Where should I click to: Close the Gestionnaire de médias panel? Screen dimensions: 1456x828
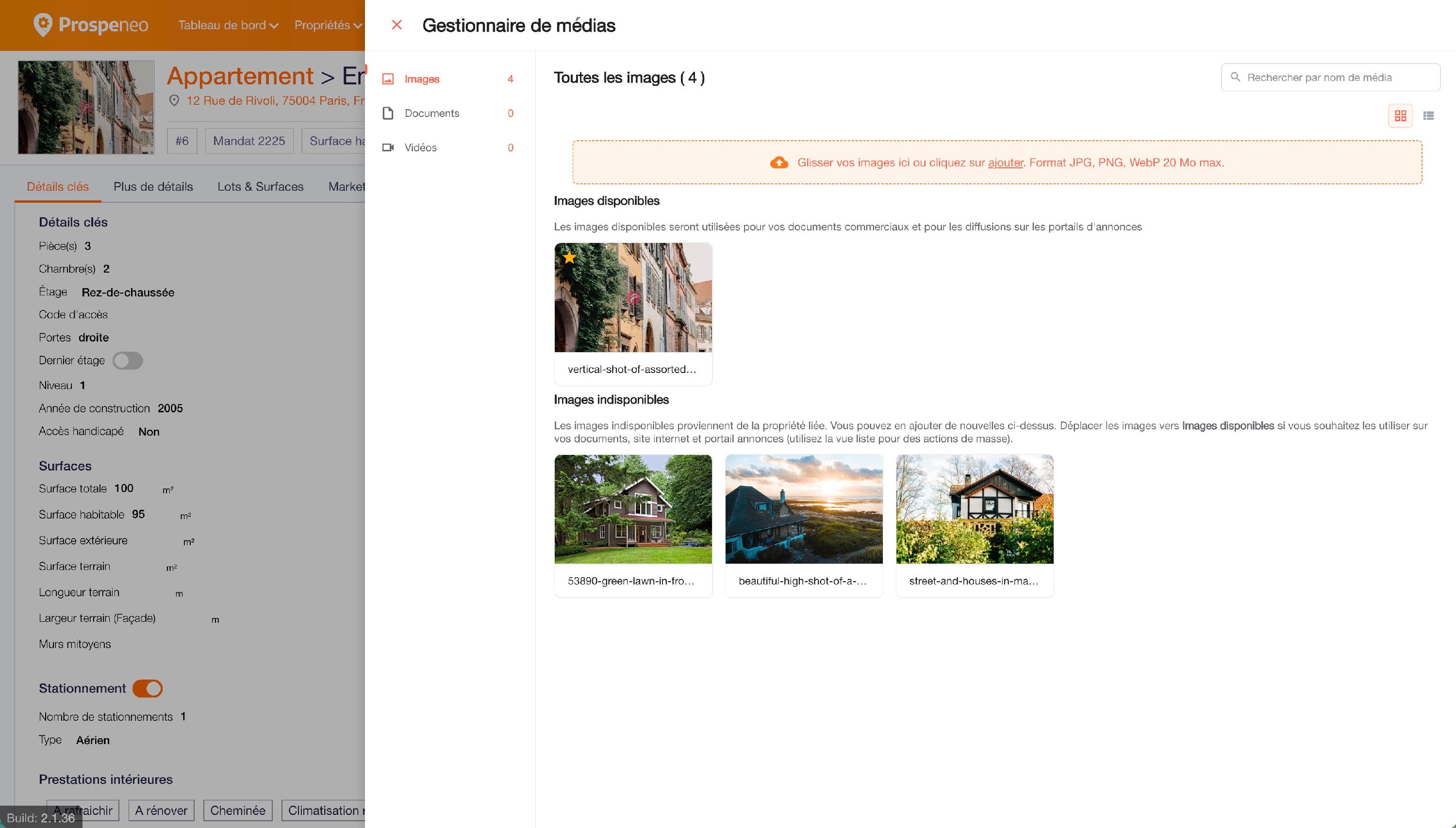click(x=397, y=25)
